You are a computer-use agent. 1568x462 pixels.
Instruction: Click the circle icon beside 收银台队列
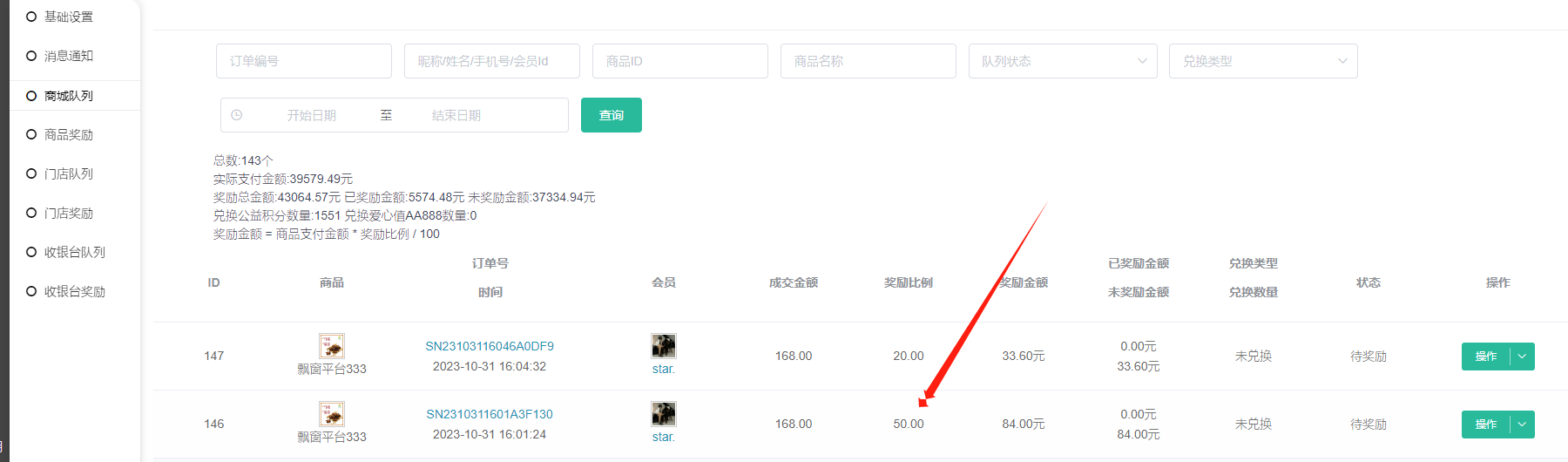31,253
